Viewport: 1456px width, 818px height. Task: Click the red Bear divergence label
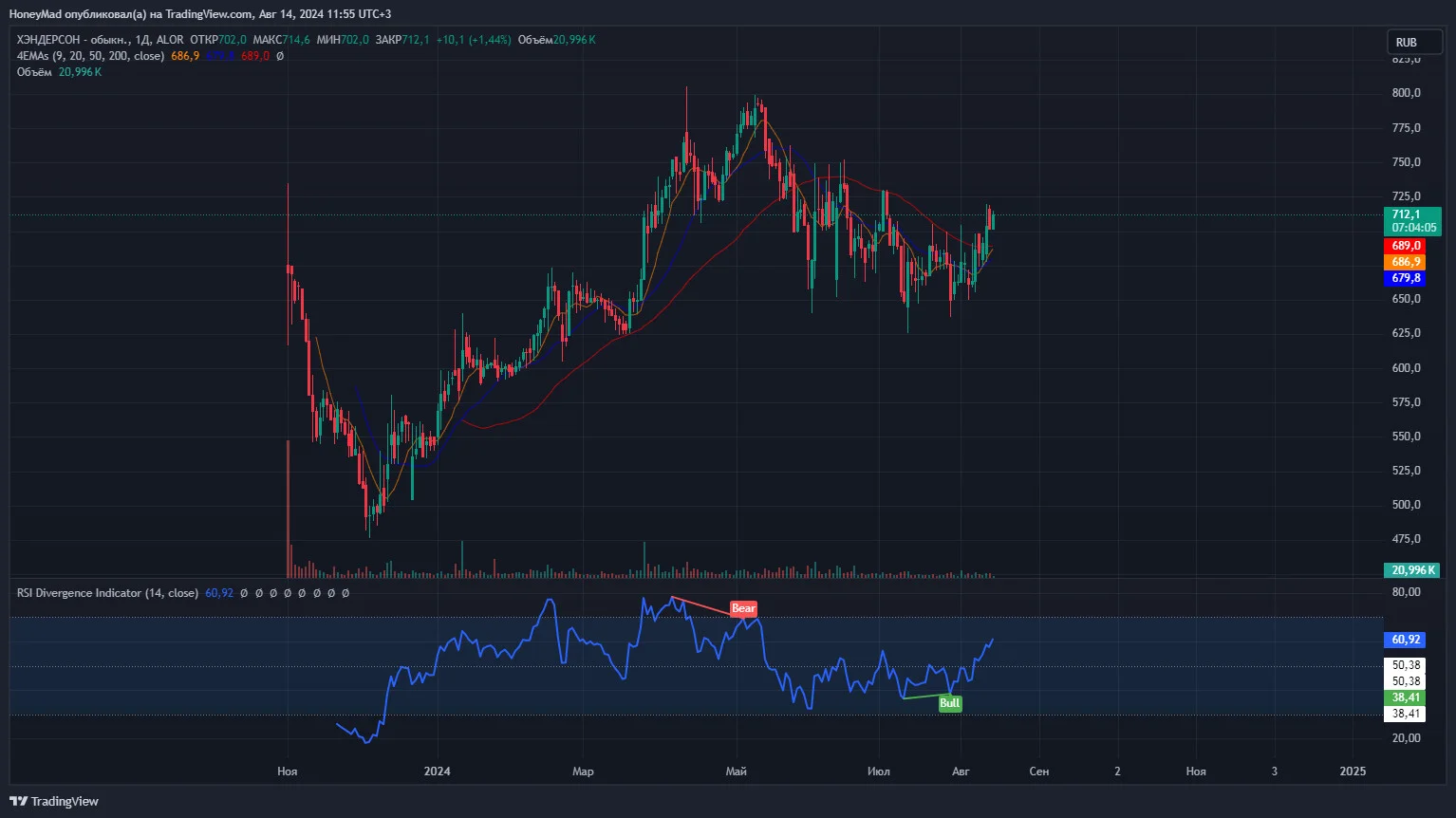pos(743,608)
